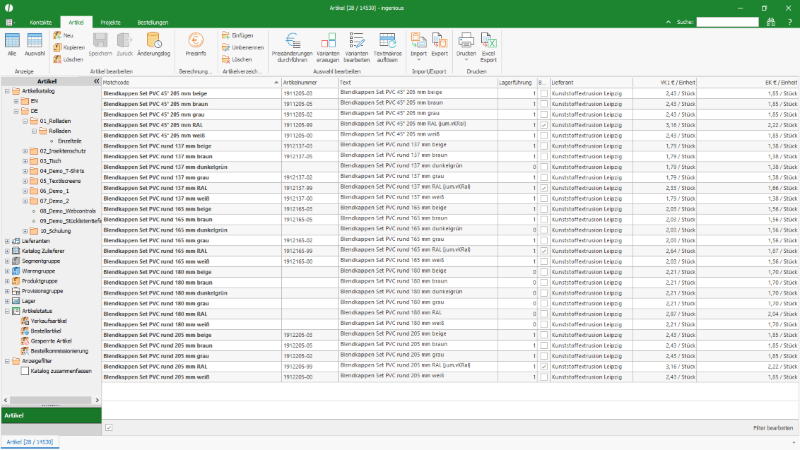Viewport: 800px width, 450px height.
Task: Toggle the filter checkbox in bottom bar
Action: [x=109, y=428]
